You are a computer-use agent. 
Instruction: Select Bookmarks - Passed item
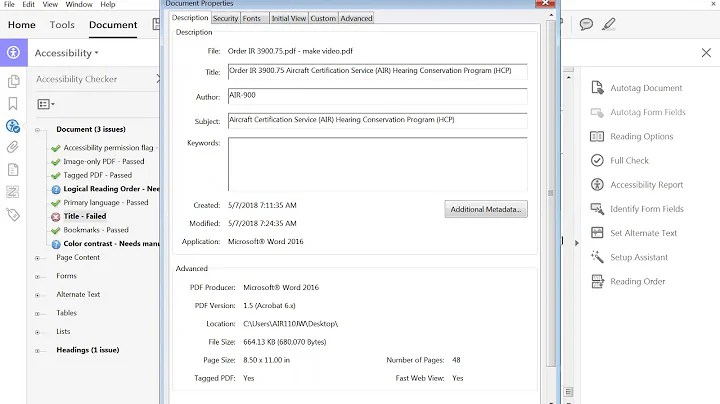(96, 230)
